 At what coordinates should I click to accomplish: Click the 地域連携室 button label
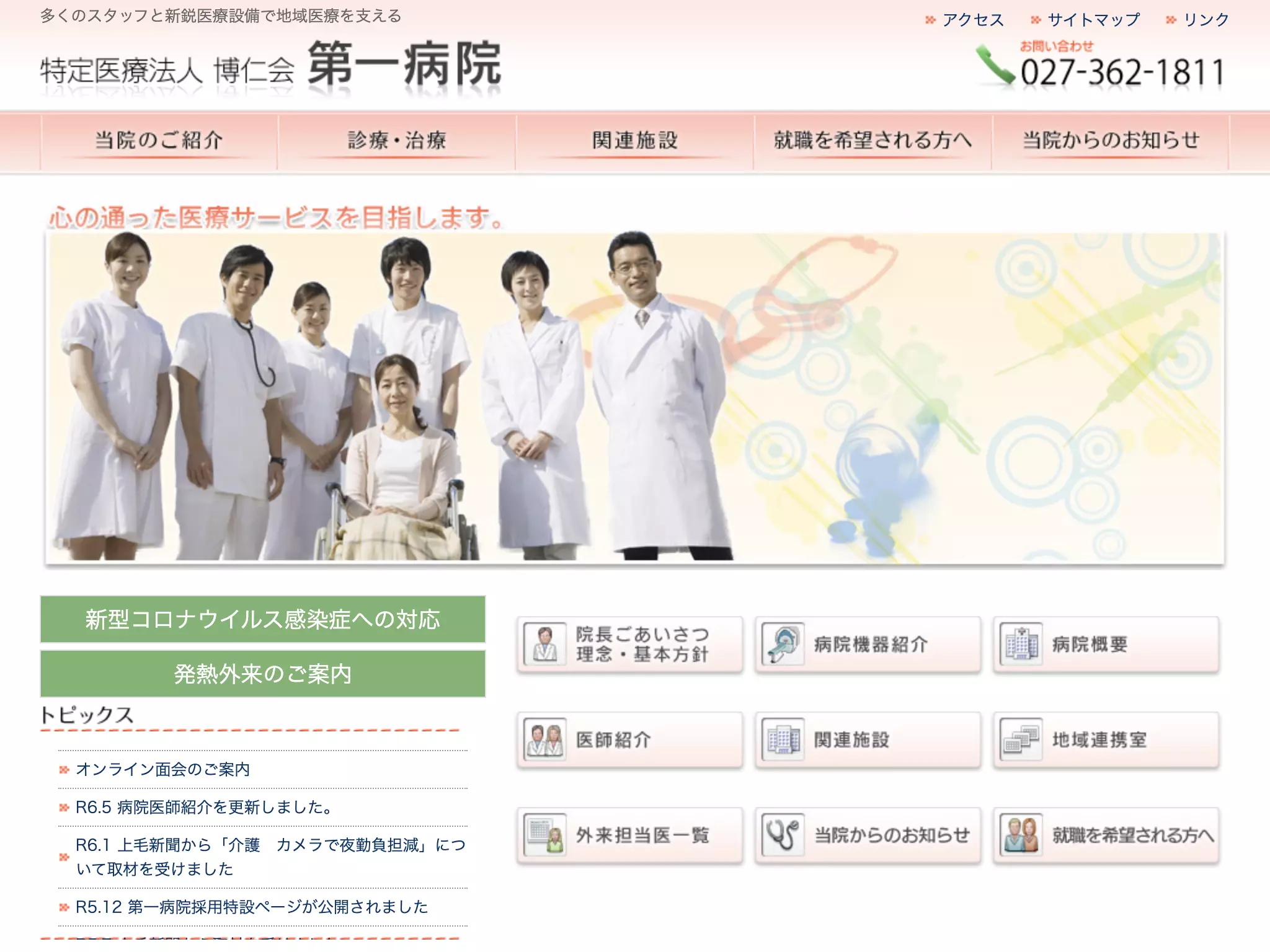pyautogui.click(x=1100, y=740)
